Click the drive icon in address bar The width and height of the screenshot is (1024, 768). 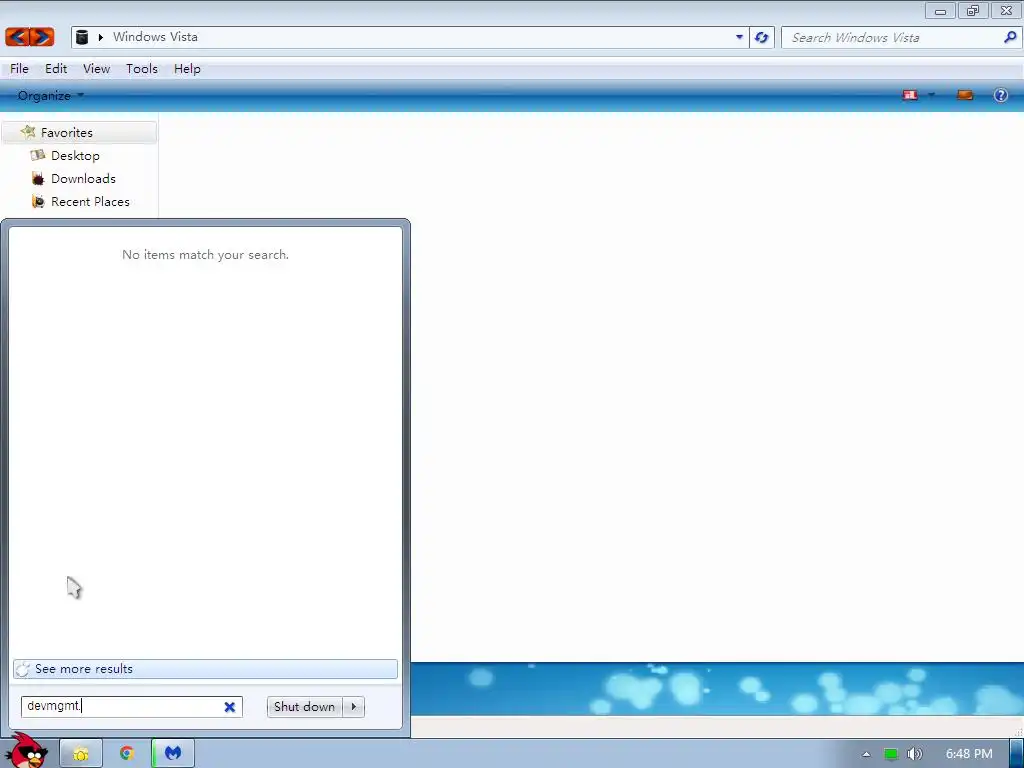pyautogui.click(x=82, y=37)
